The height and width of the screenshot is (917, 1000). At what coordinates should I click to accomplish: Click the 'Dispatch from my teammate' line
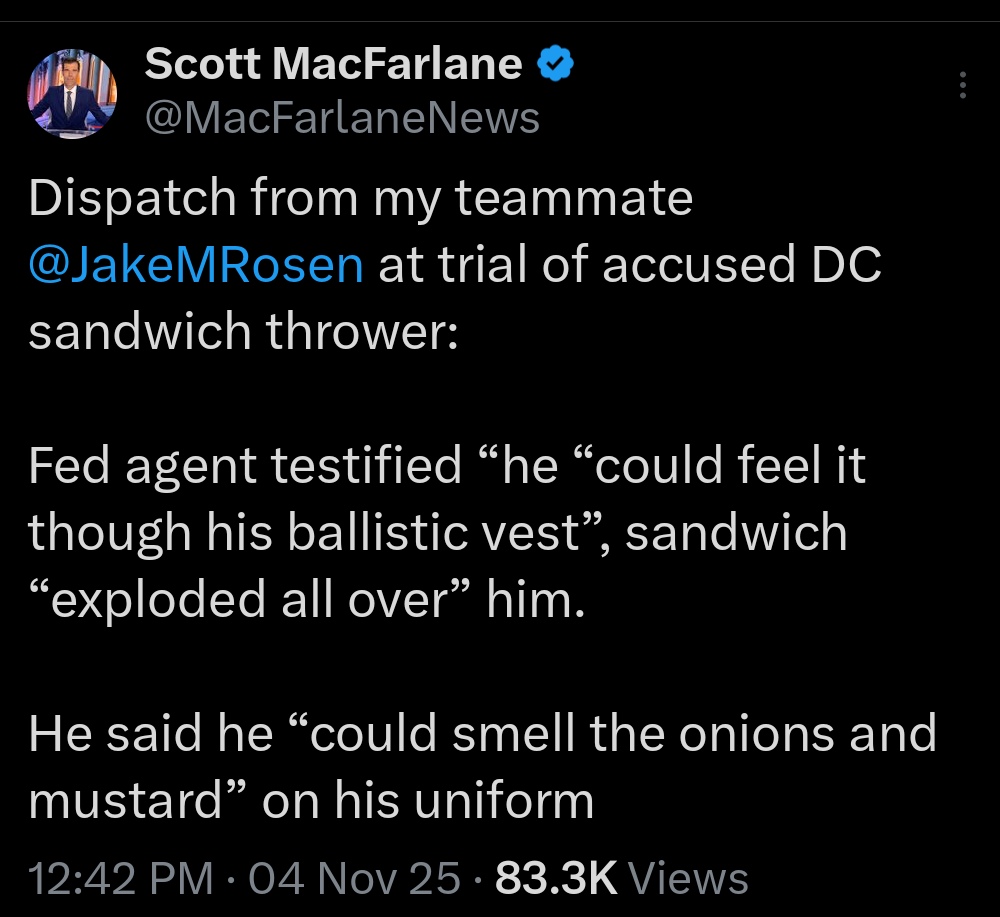pos(360,198)
